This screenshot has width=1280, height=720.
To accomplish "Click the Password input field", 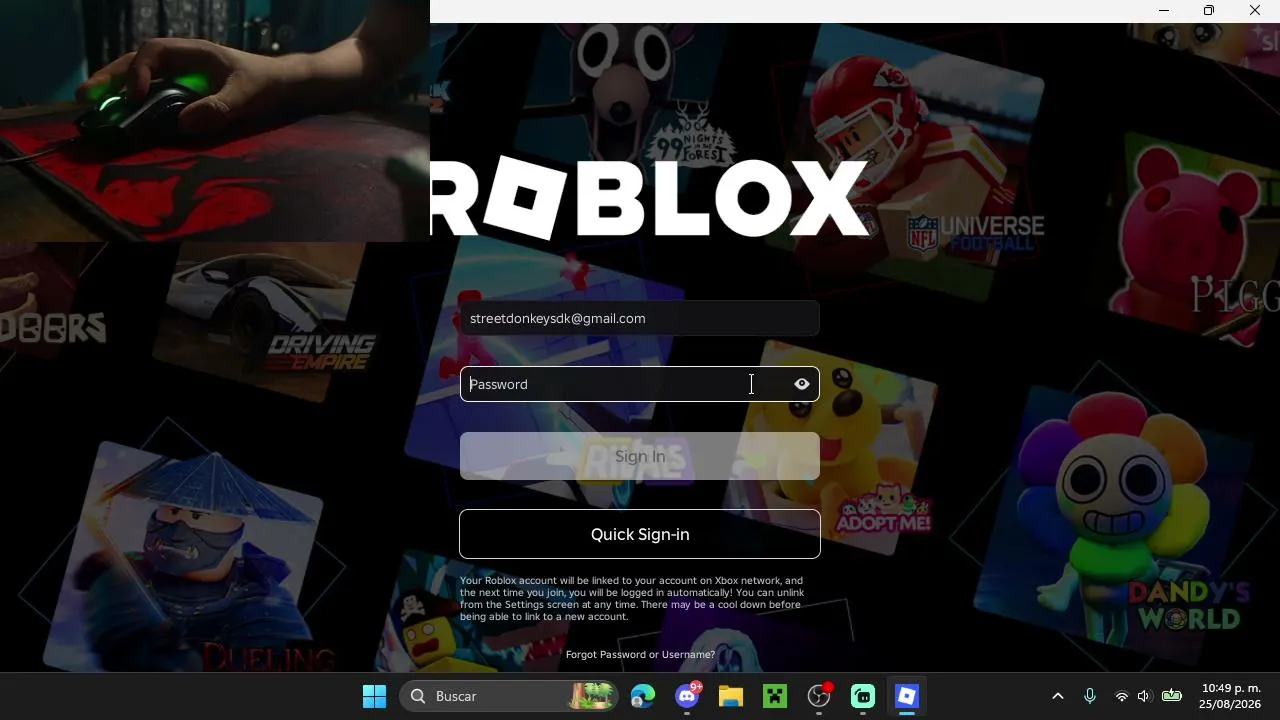I will [640, 384].
